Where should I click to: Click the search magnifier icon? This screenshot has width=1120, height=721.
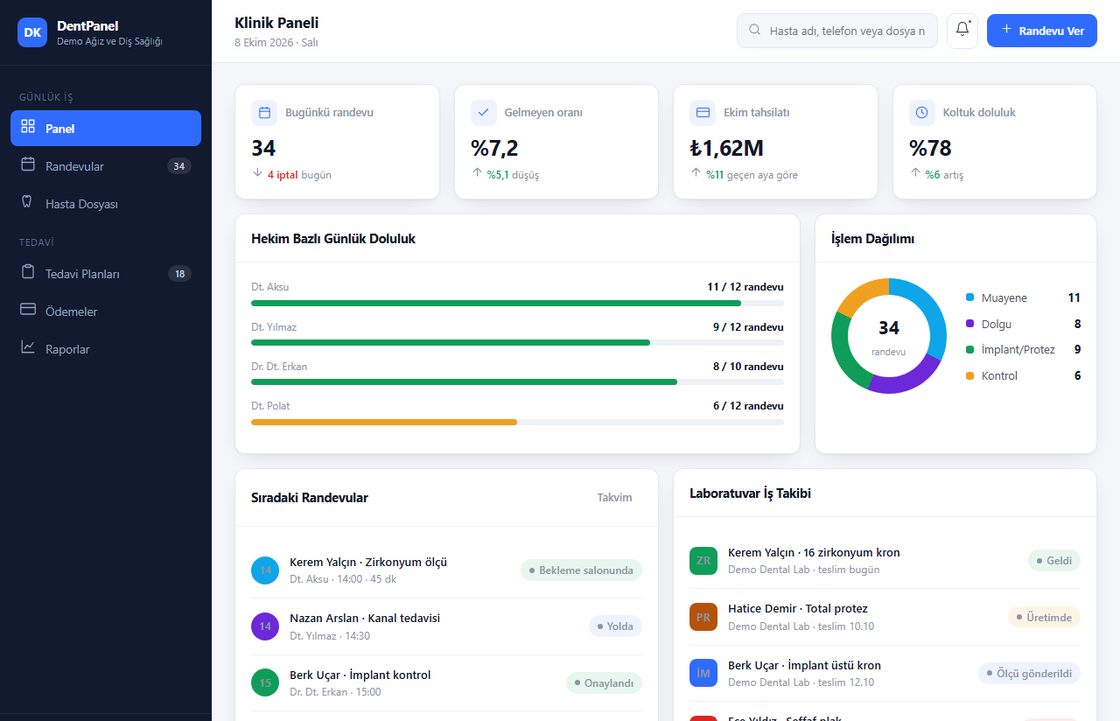pyautogui.click(x=754, y=30)
